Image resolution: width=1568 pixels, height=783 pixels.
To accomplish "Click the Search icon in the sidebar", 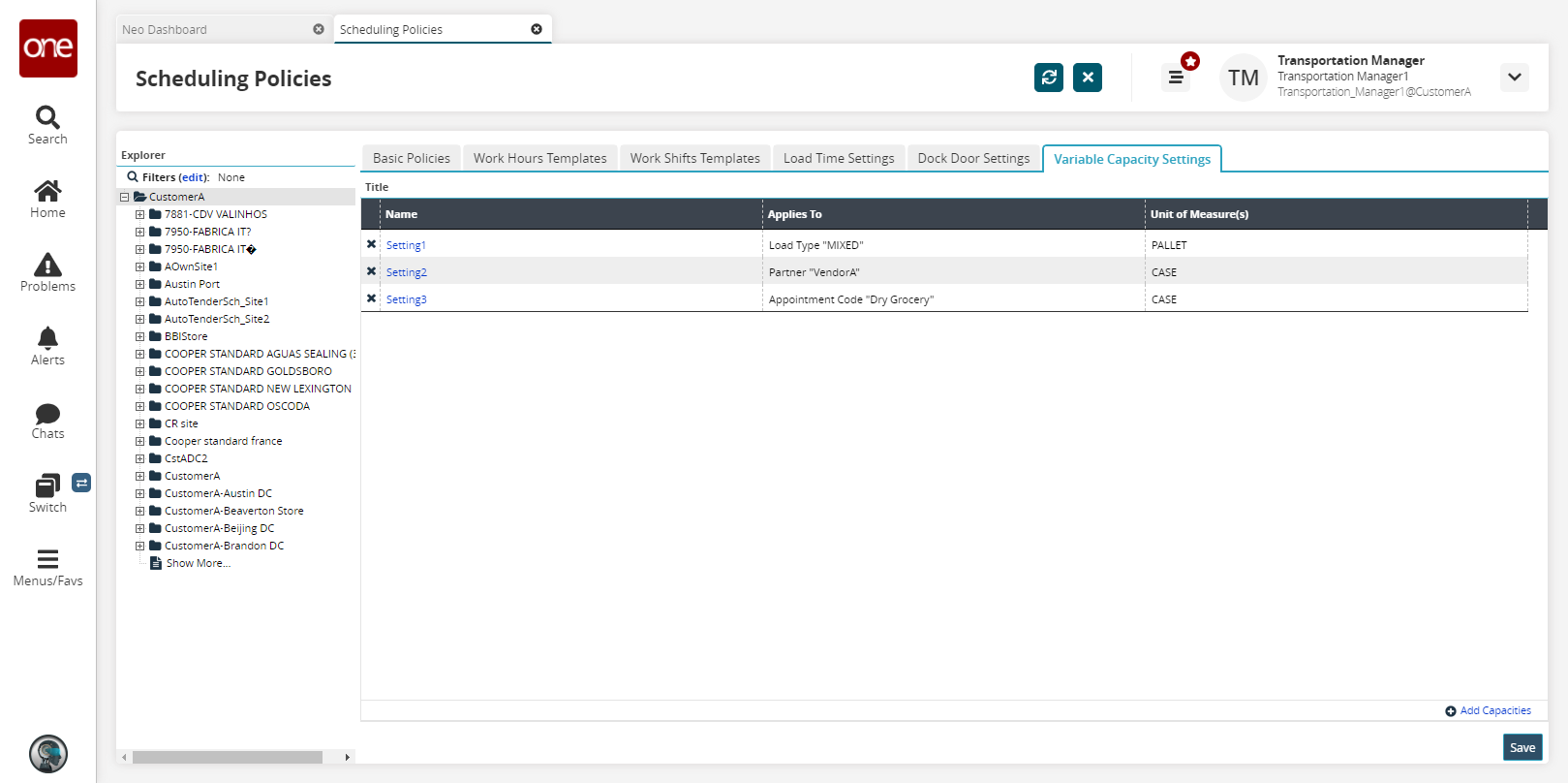I will click(x=47, y=118).
